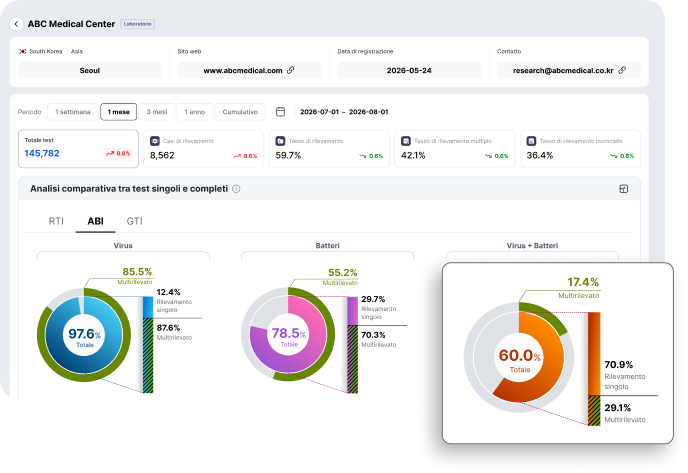Expand the chart panel with the layout icon

coord(624,189)
